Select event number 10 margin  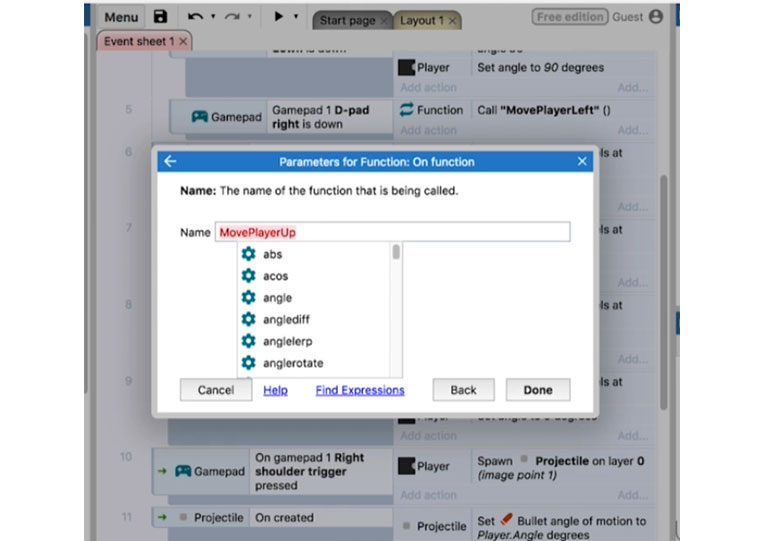pos(126,456)
